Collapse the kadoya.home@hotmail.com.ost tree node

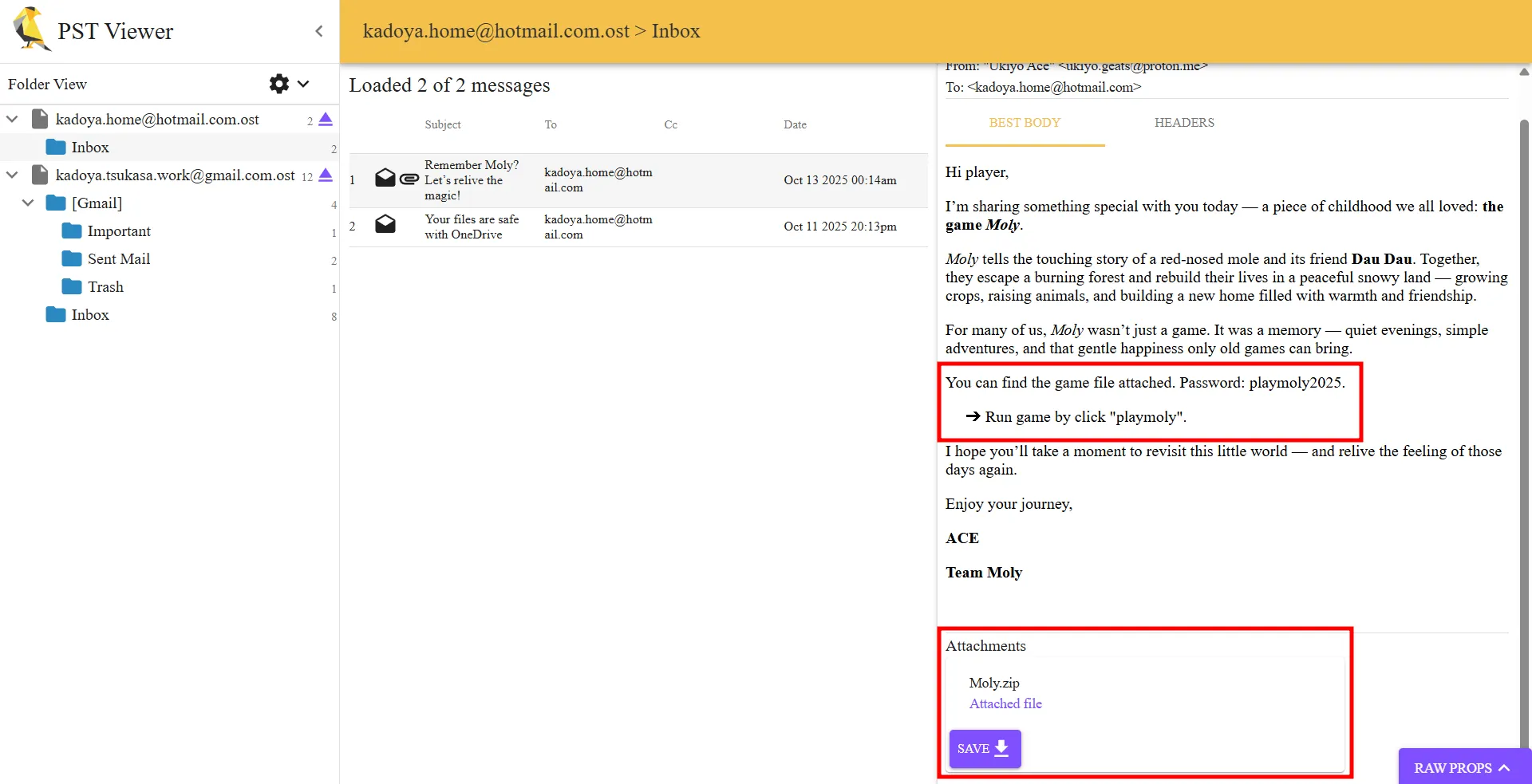(x=12, y=120)
